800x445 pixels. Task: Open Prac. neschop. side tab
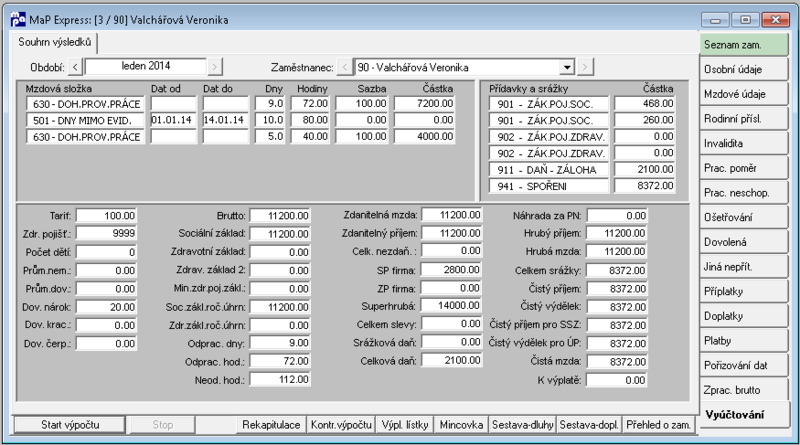coord(743,193)
